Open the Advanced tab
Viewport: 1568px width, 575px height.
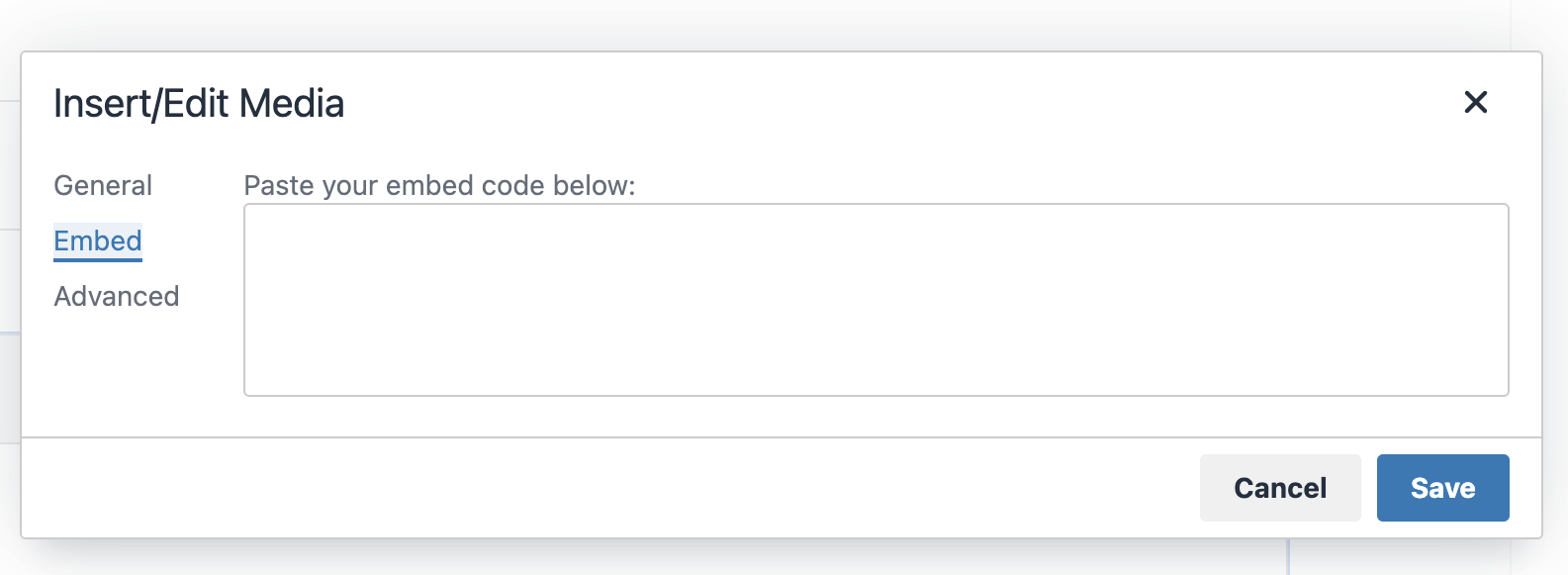click(117, 296)
